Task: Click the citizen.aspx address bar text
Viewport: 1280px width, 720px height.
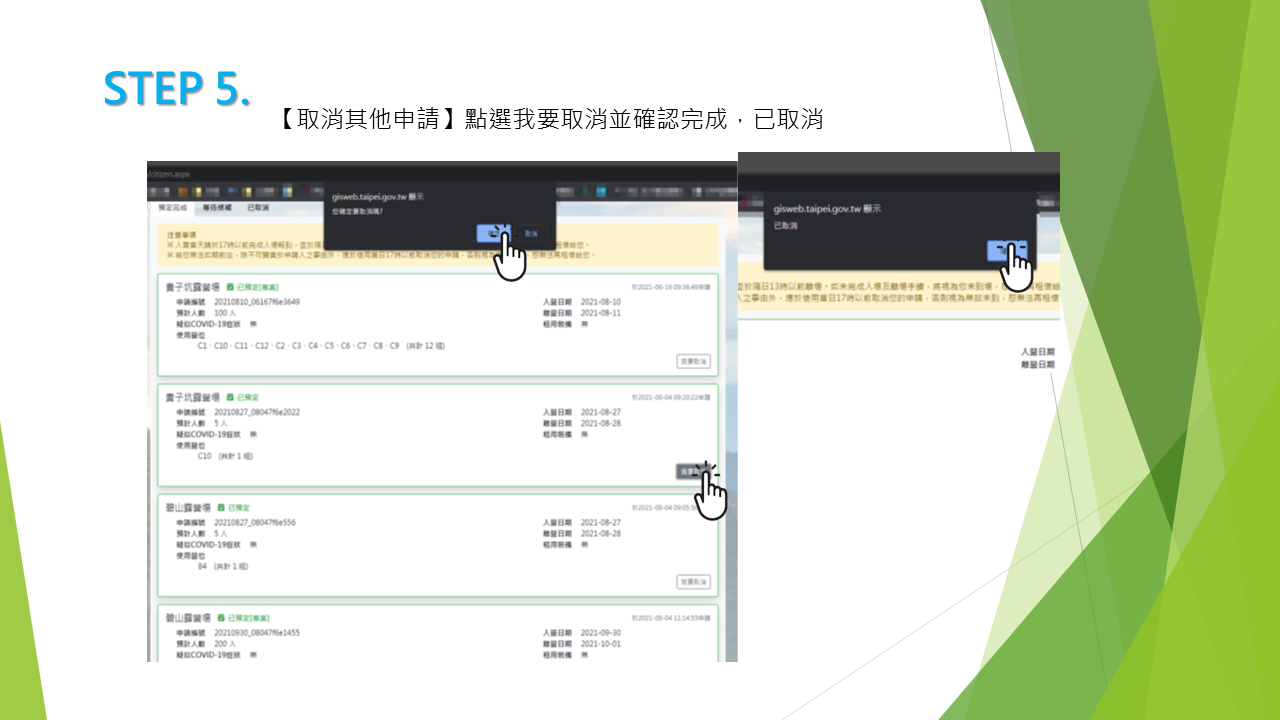Action: [x=168, y=173]
